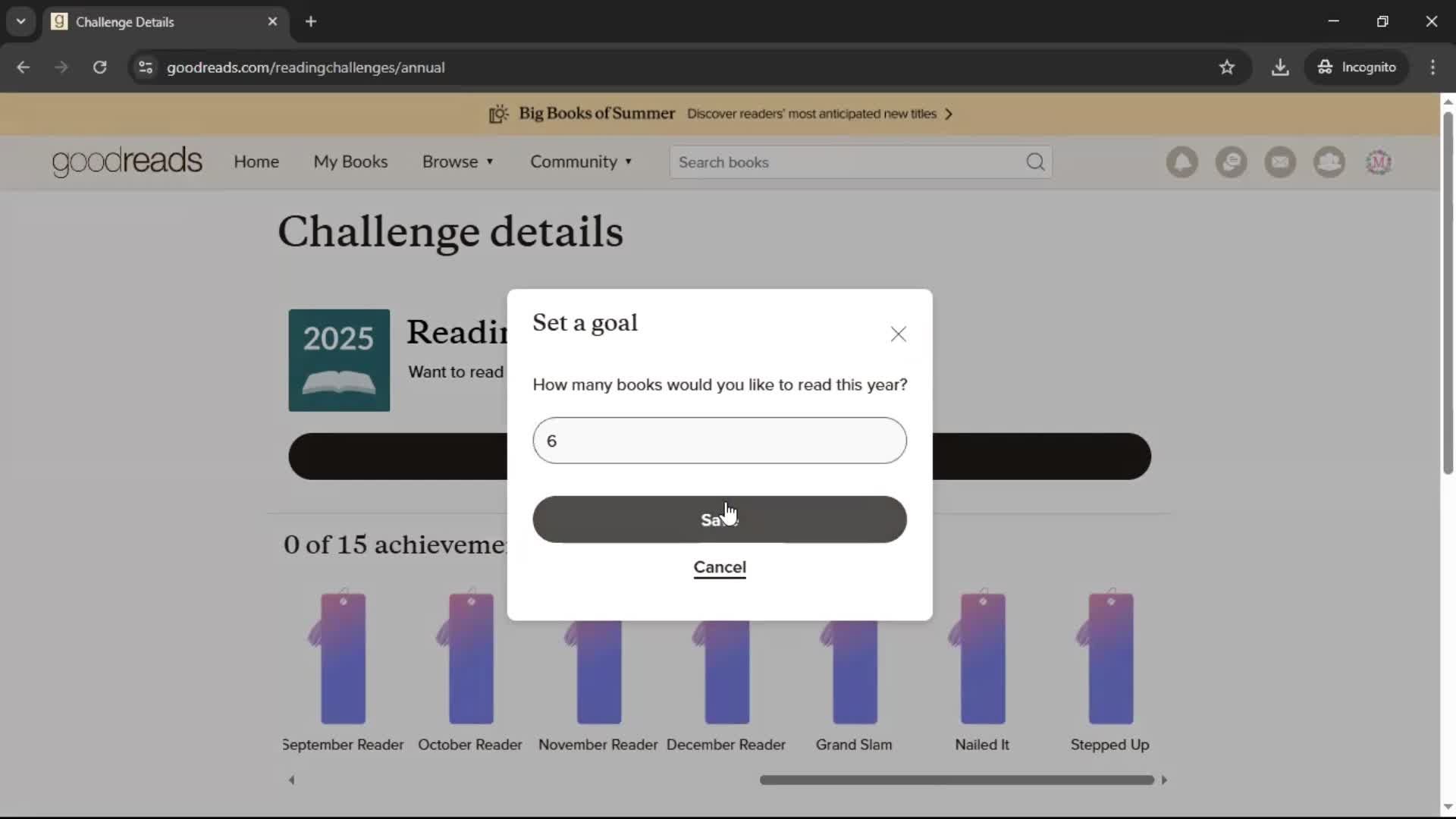This screenshot has height=819, width=1456.
Task: Select the Challenge Details tab
Action: tap(165, 21)
